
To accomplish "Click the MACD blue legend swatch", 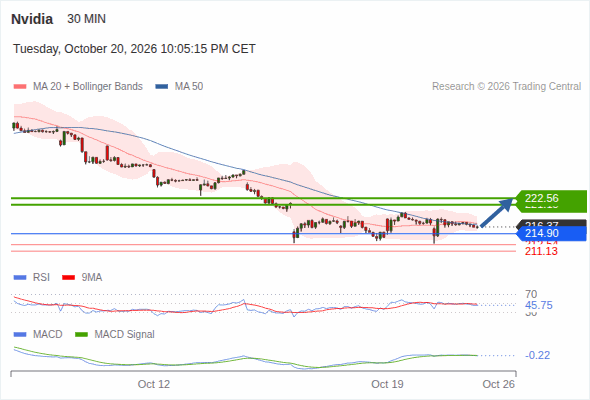I will [20, 334].
